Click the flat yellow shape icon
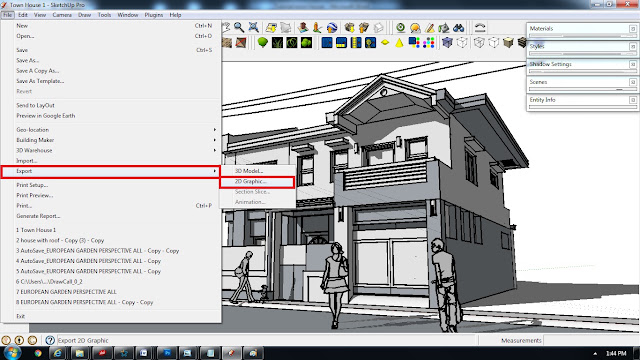Viewport: 640px width, 360px height. pyautogui.click(x=385, y=42)
